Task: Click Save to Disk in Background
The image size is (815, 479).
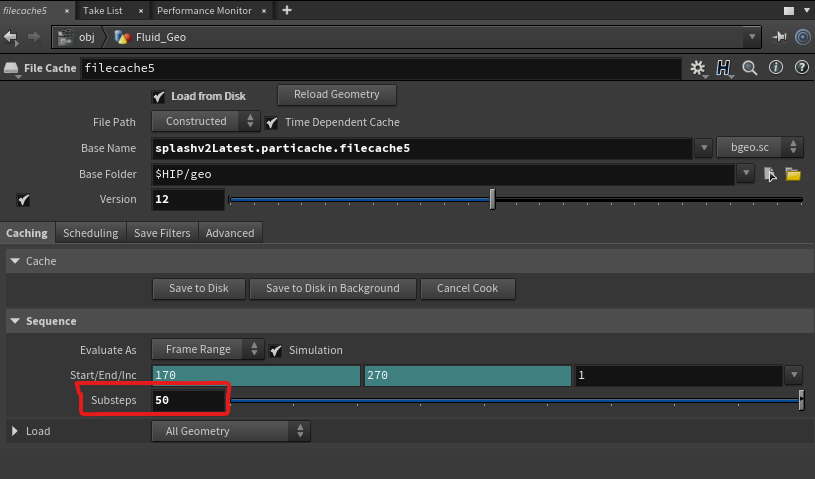Action: pos(333,288)
